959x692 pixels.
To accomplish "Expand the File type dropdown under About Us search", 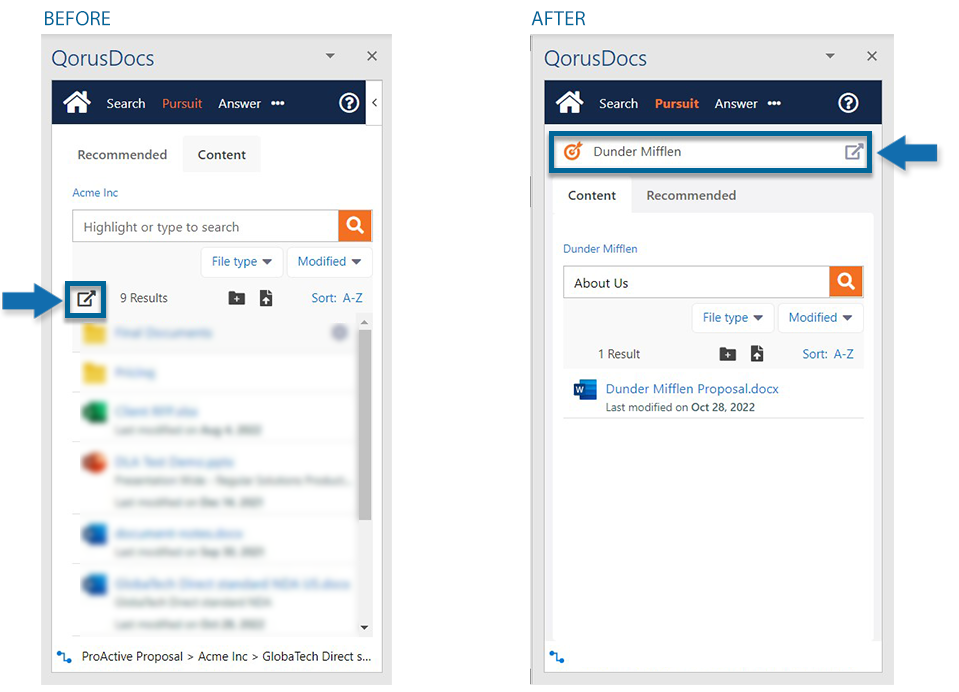I will point(732,318).
